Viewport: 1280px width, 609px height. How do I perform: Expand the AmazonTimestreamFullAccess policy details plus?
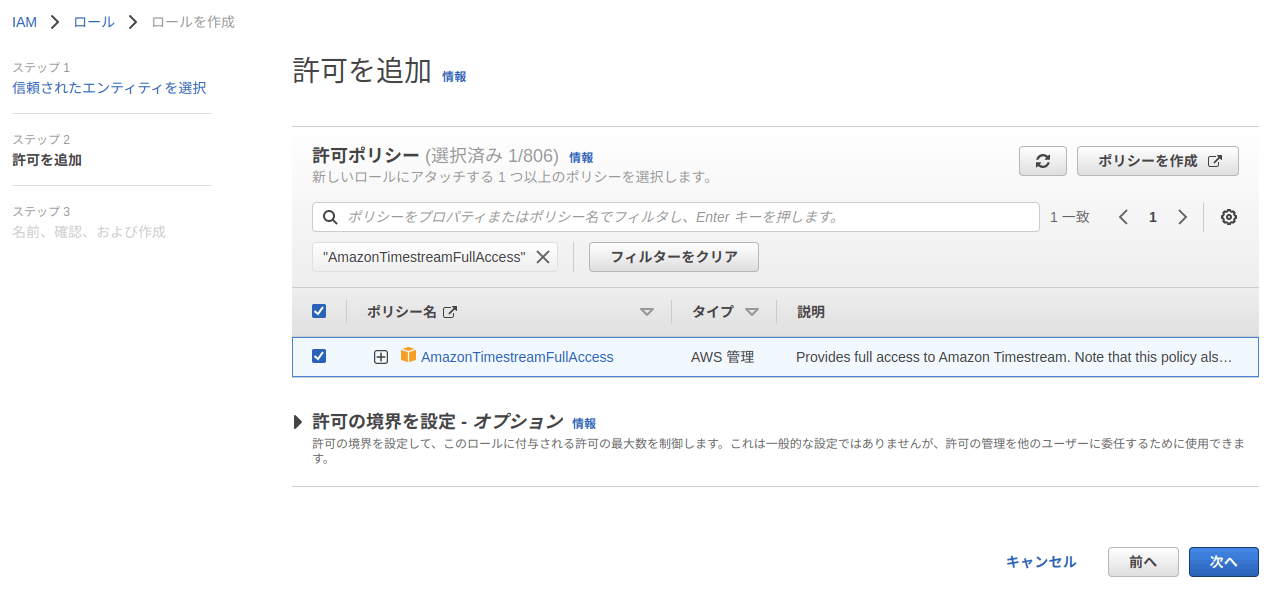pyautogui.click(x=381, y=357)
